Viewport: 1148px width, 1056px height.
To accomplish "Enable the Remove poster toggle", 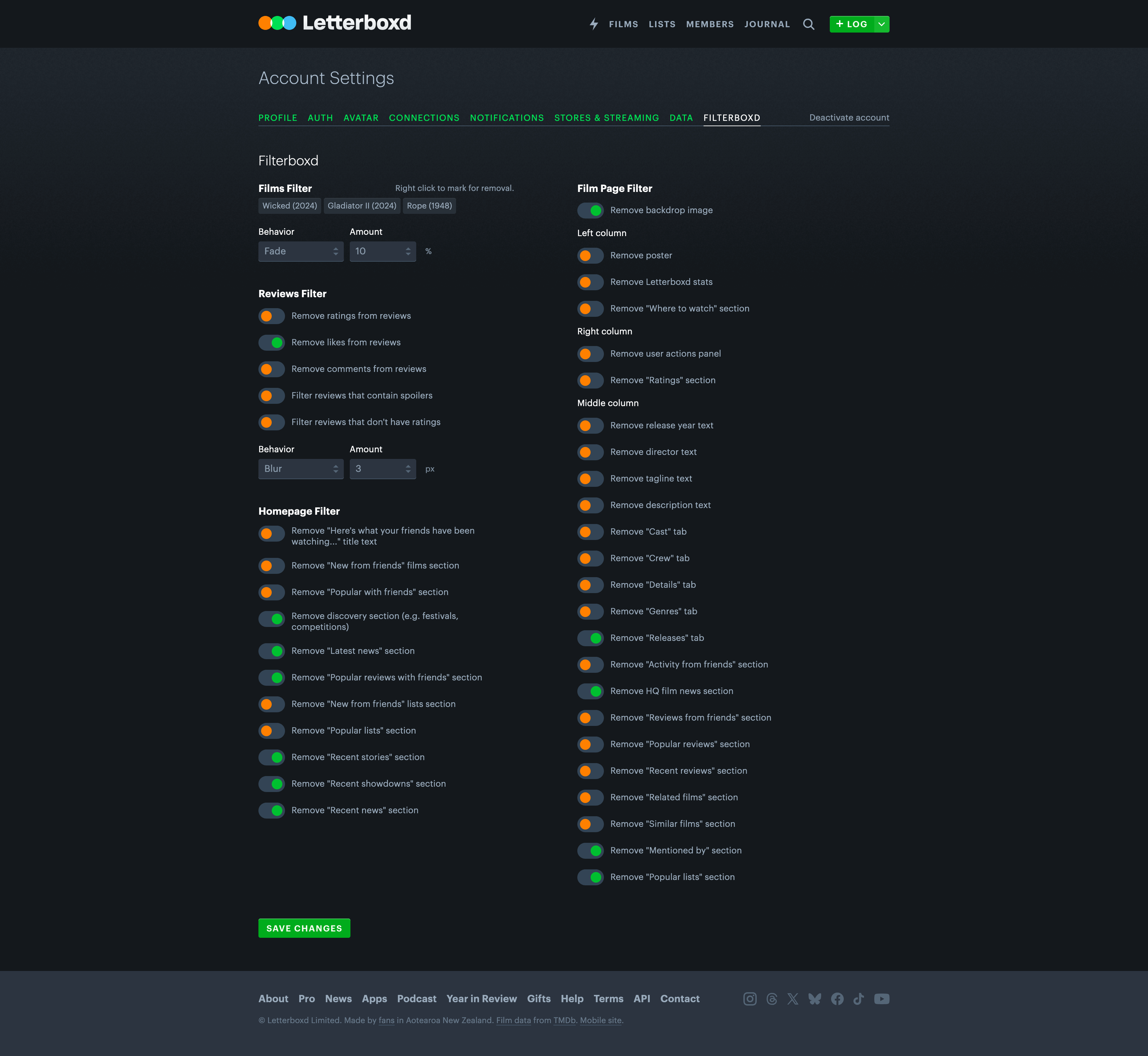I will click(590, 255).
